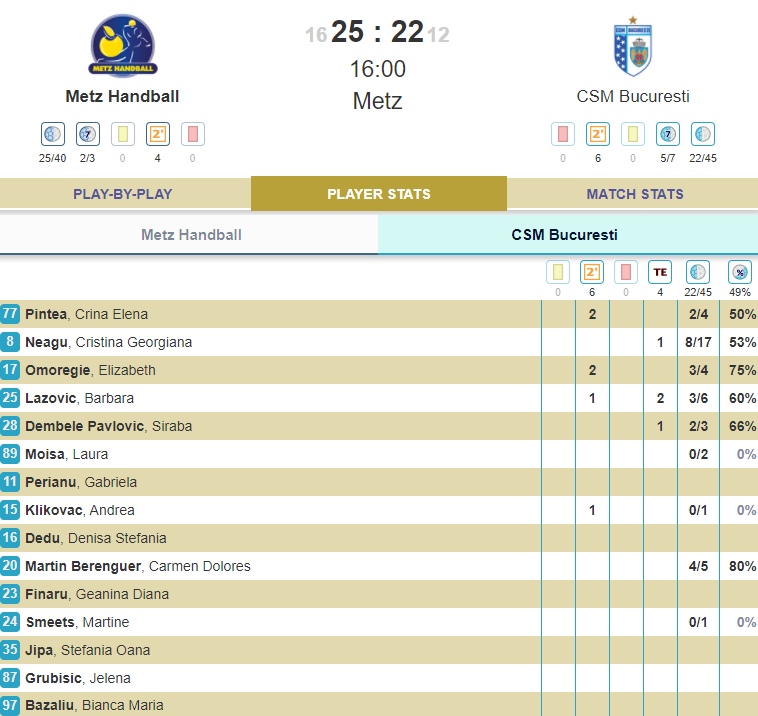Screen dimensions: 758x716
Task: Click the Metz Handball team name
Action: pos(122,97)
